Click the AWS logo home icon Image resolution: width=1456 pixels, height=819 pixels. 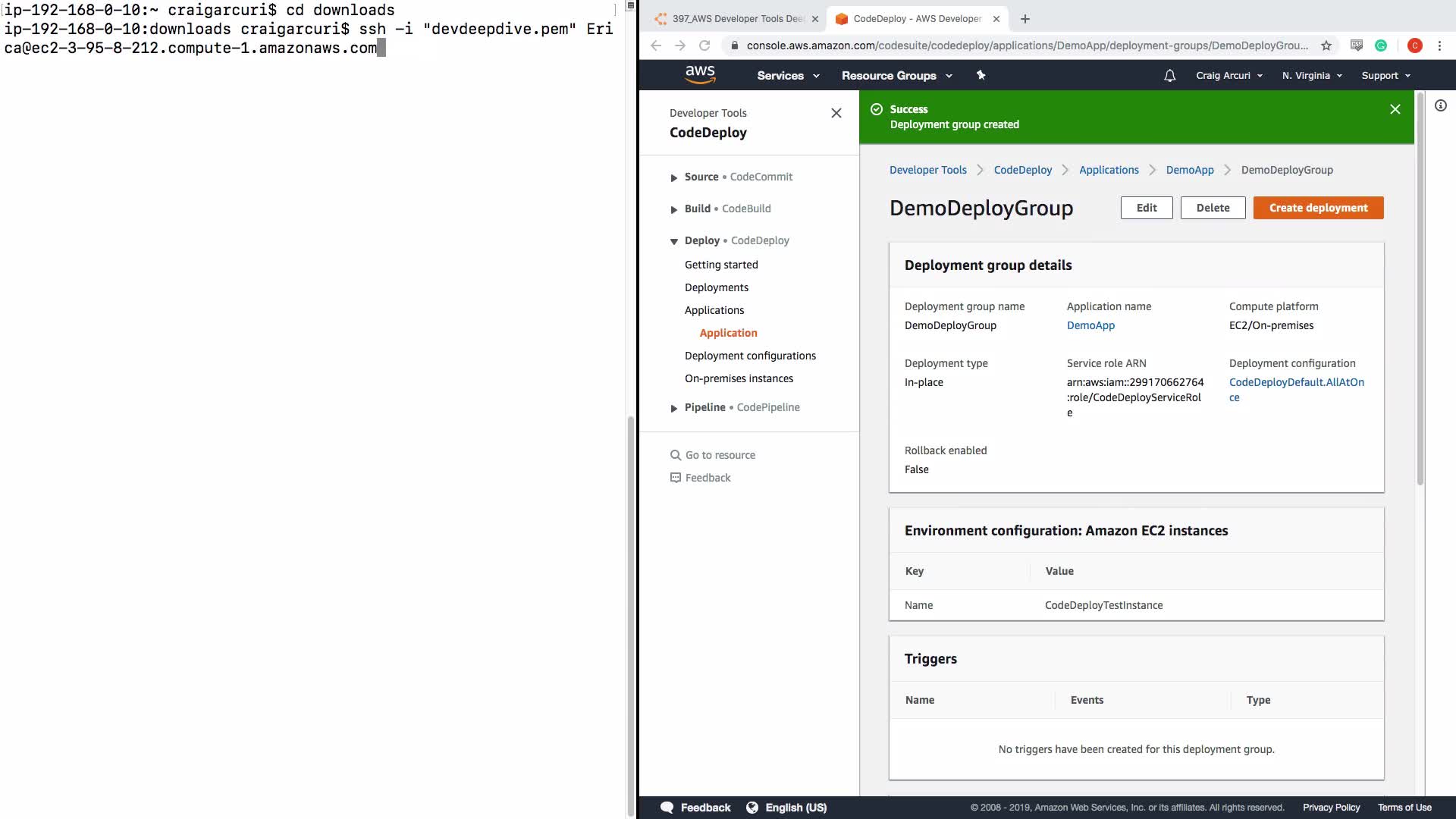699,74
